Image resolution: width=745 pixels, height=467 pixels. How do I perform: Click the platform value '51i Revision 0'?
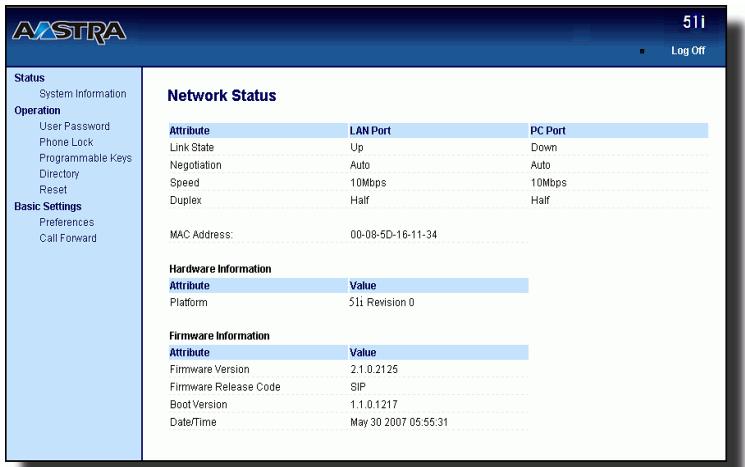click(x=382, y=302)
